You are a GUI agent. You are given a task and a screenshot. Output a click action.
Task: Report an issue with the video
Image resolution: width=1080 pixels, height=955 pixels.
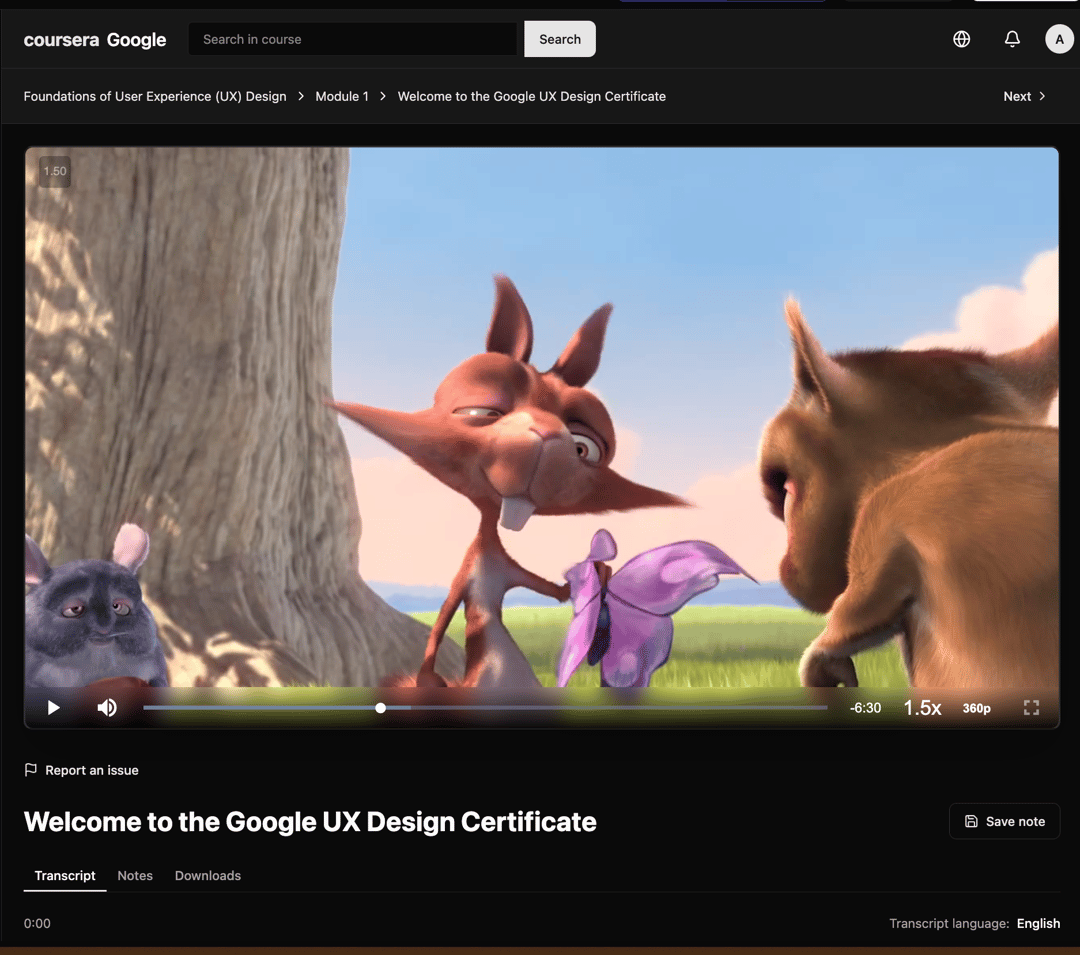coord(81,770)
